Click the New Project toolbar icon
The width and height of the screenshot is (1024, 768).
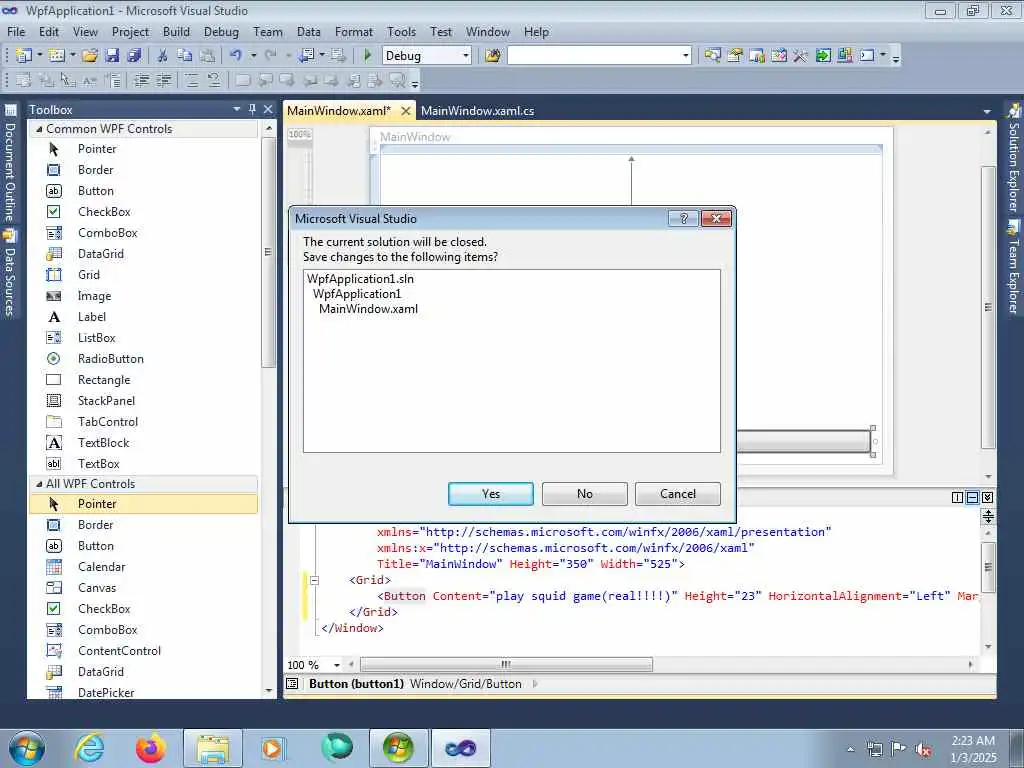[23, 56]
